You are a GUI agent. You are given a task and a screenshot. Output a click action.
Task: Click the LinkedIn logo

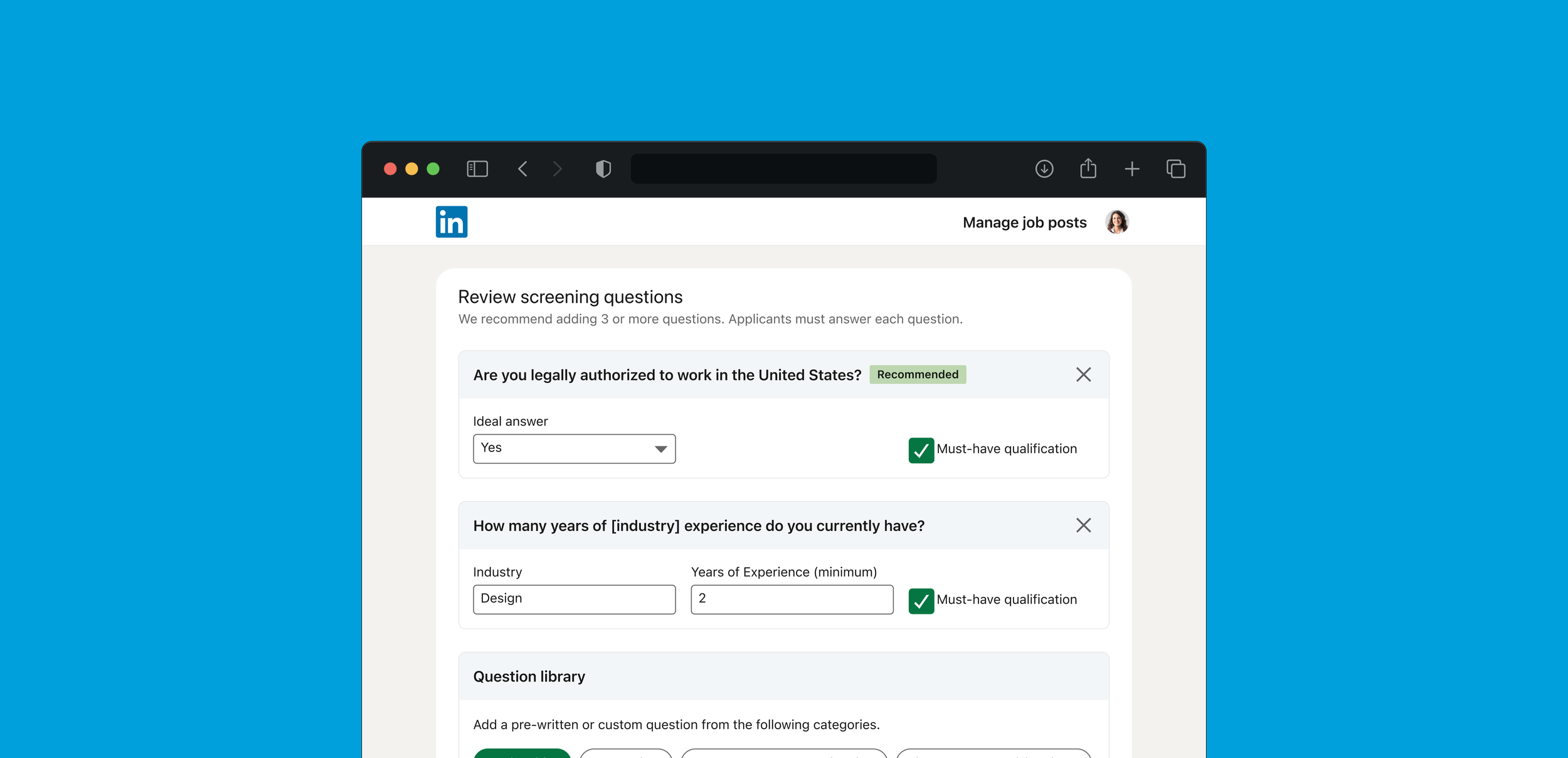451,222
